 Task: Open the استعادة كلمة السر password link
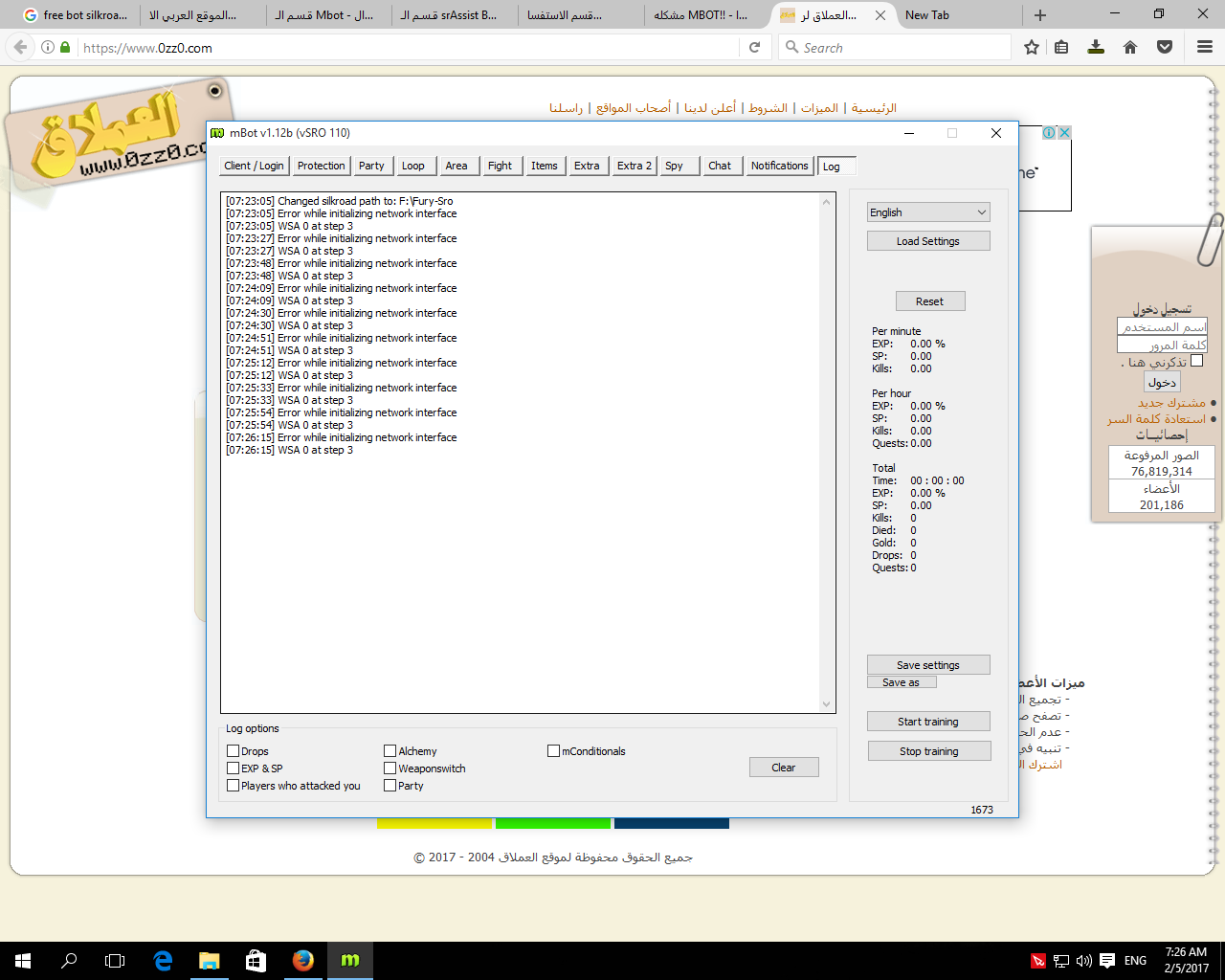click(x=1157, y=419)
